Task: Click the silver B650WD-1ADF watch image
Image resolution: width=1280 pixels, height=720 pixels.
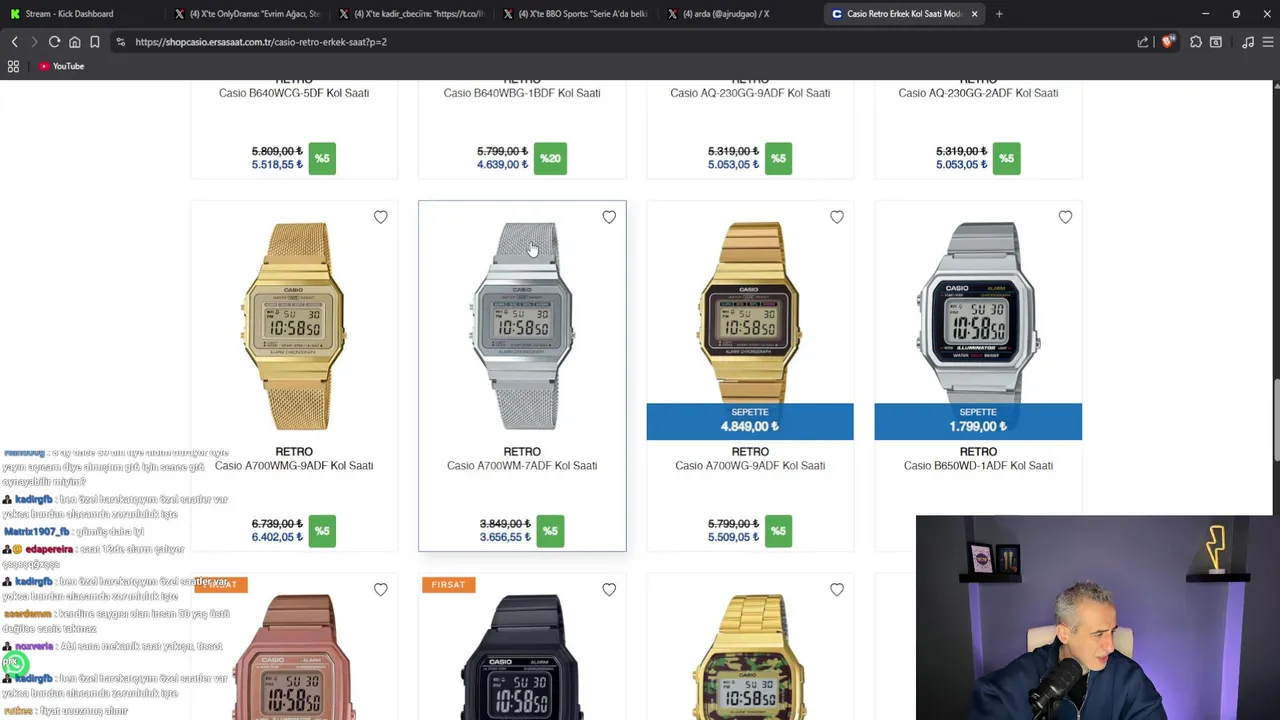Action: (x=978, y=312)
